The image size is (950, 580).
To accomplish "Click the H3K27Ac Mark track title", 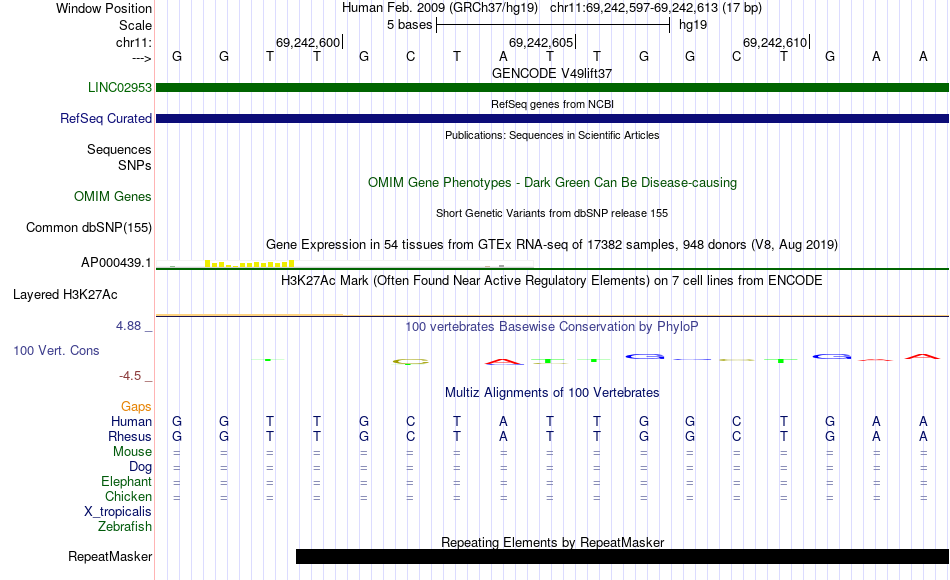I will coord(552,281).
